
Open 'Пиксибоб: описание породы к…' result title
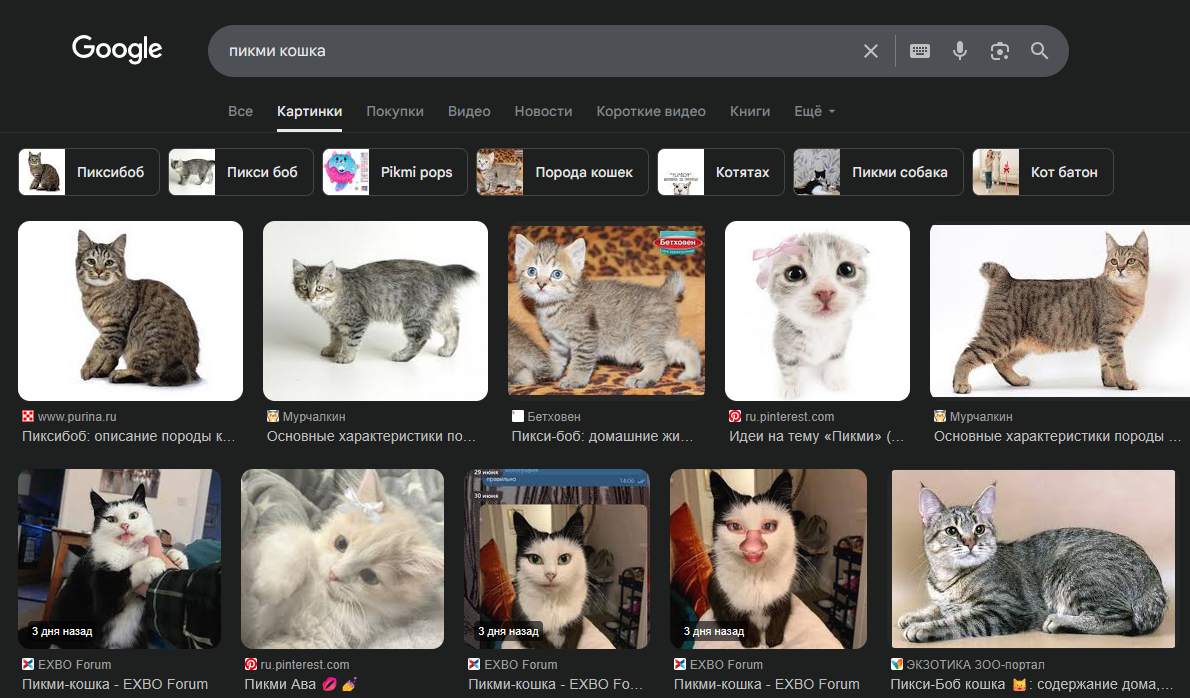click(129, 436)
